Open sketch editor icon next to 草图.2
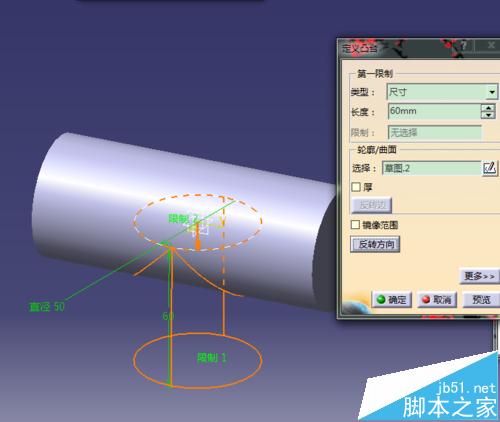The width and height of the screenshot is (500, 422). [490, 168]
